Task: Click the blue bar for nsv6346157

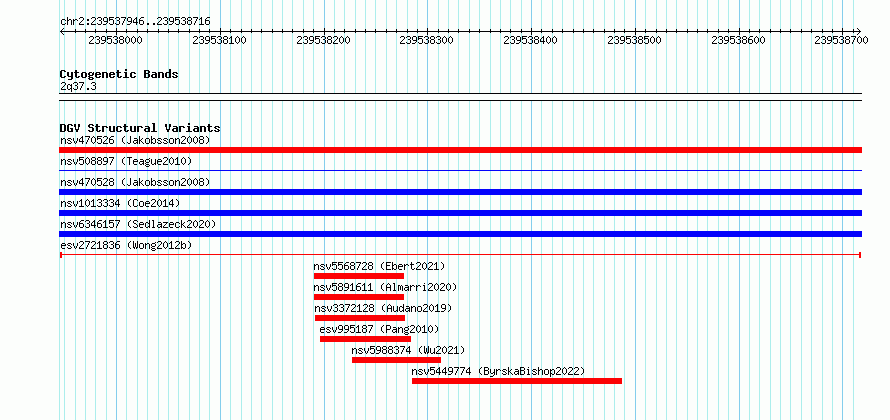Action: 460,234
